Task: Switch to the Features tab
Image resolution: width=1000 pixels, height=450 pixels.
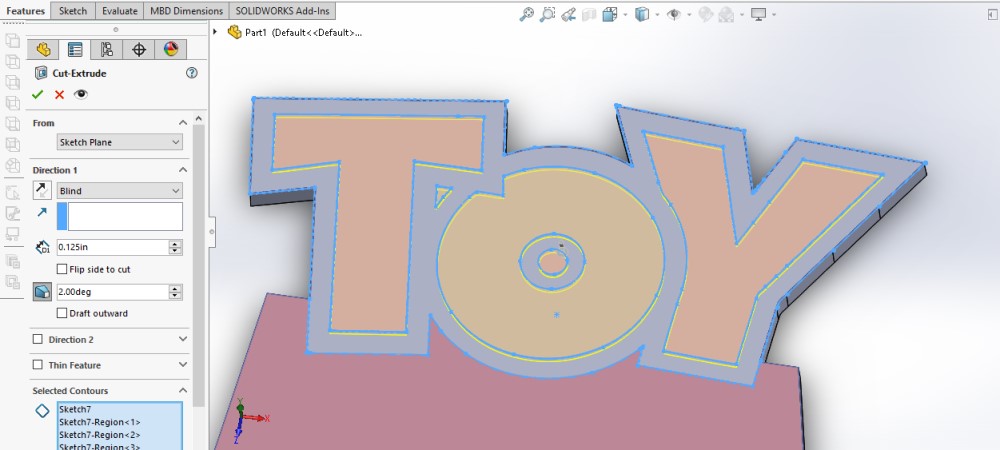Action: [26, 11]
